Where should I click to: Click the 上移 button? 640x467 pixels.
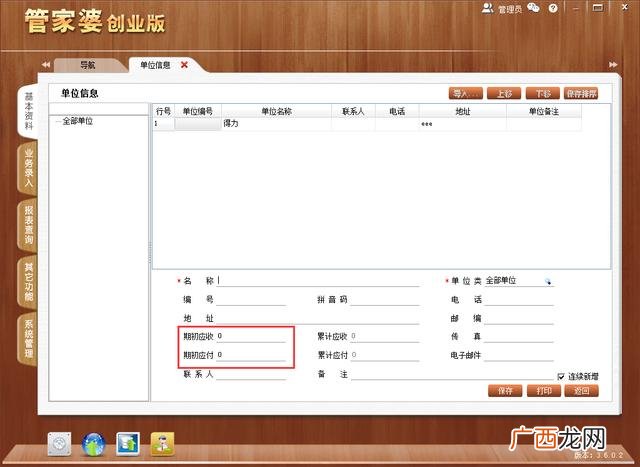(504, 93)
